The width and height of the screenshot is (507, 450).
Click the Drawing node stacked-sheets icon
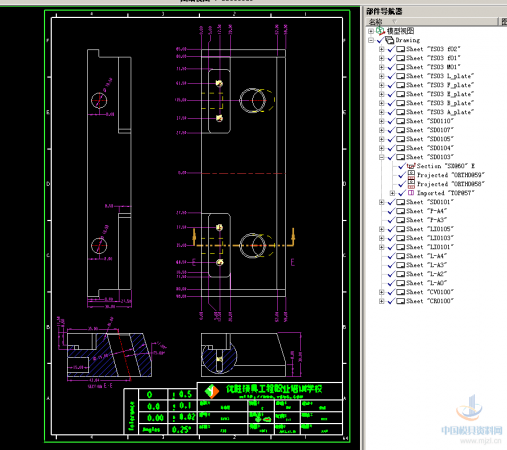coord(389,40)
